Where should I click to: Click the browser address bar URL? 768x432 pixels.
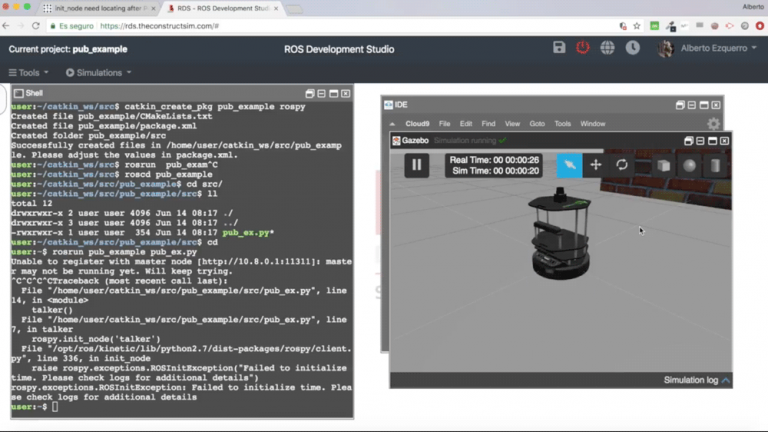tap(159, 26)
